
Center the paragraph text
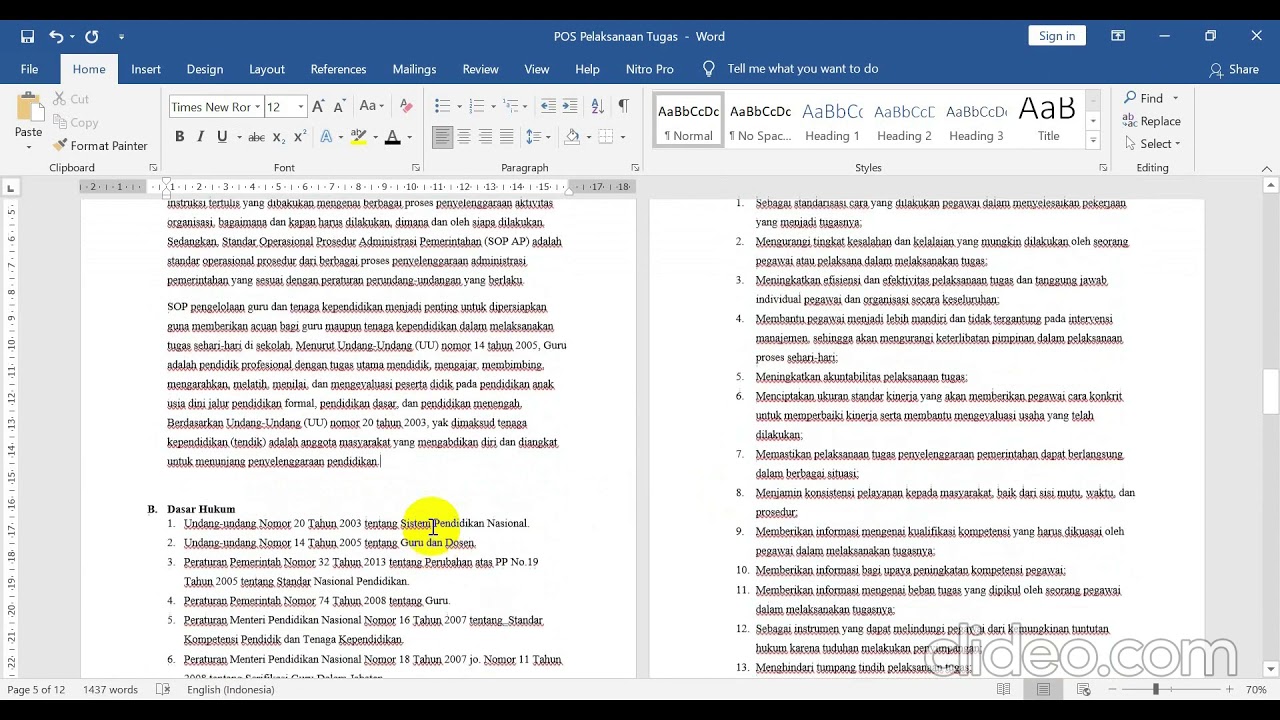[x=464, y=137]
